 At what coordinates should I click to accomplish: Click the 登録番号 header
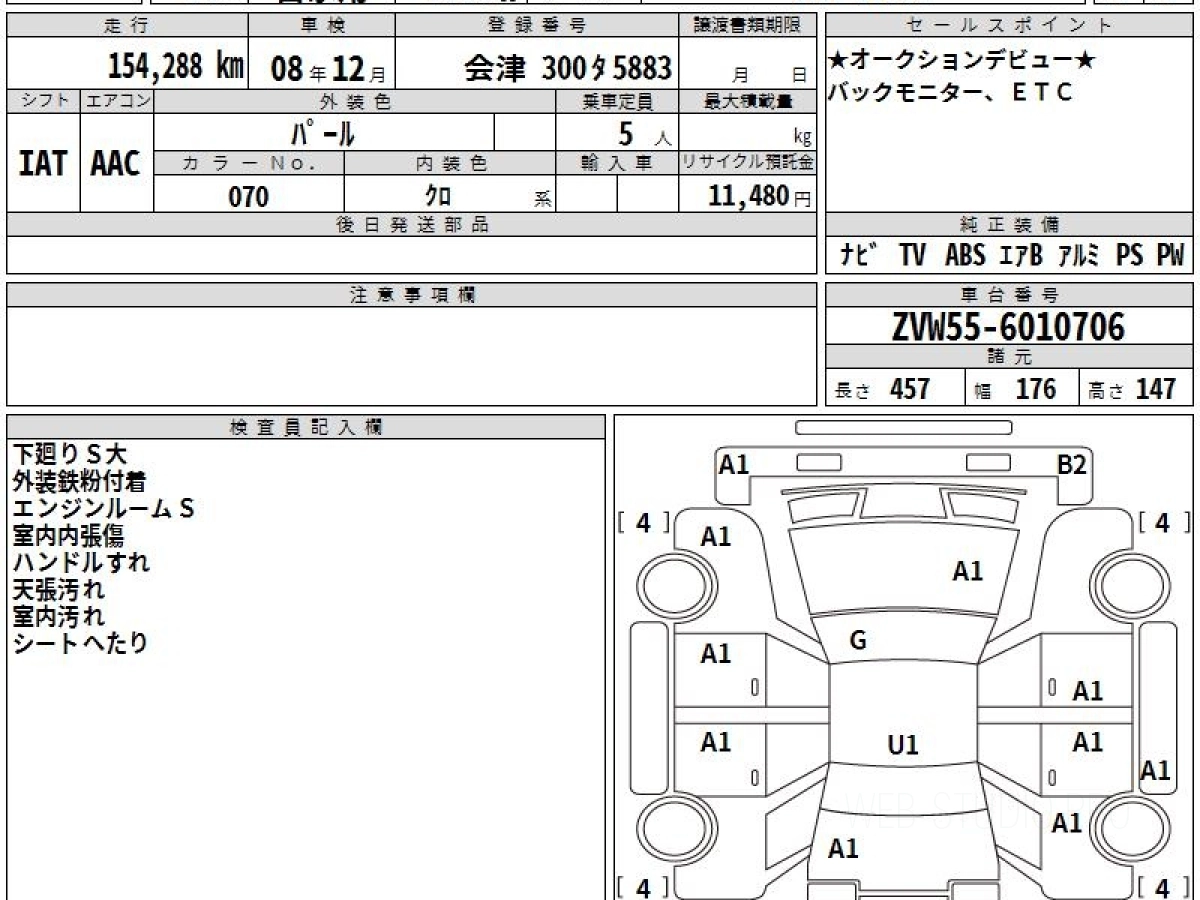[x=538, y=26]
